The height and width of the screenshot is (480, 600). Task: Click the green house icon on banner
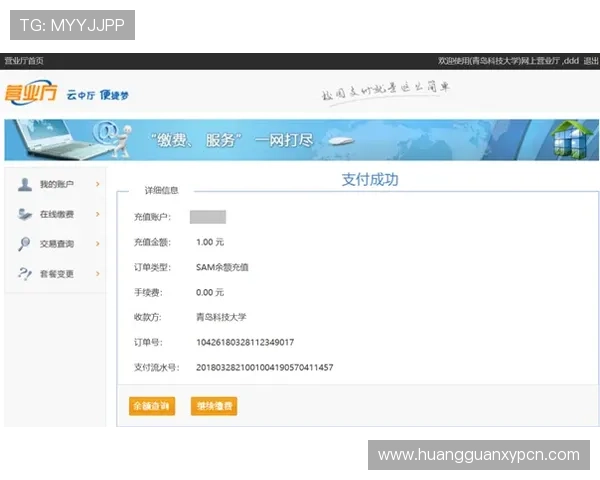pyautogui.click(x=572, y=140)
